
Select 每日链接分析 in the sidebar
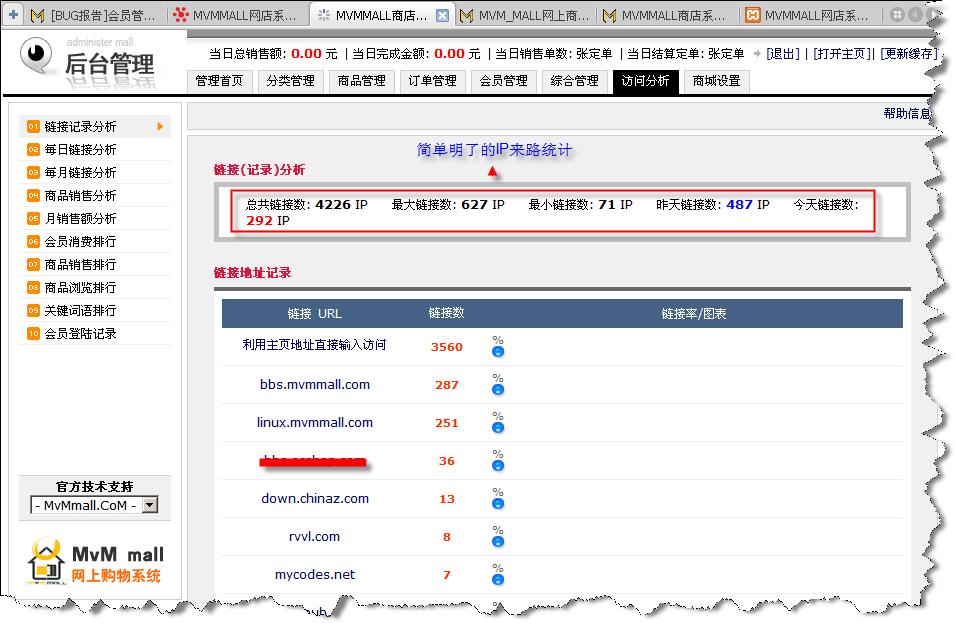tap(95, 150)
